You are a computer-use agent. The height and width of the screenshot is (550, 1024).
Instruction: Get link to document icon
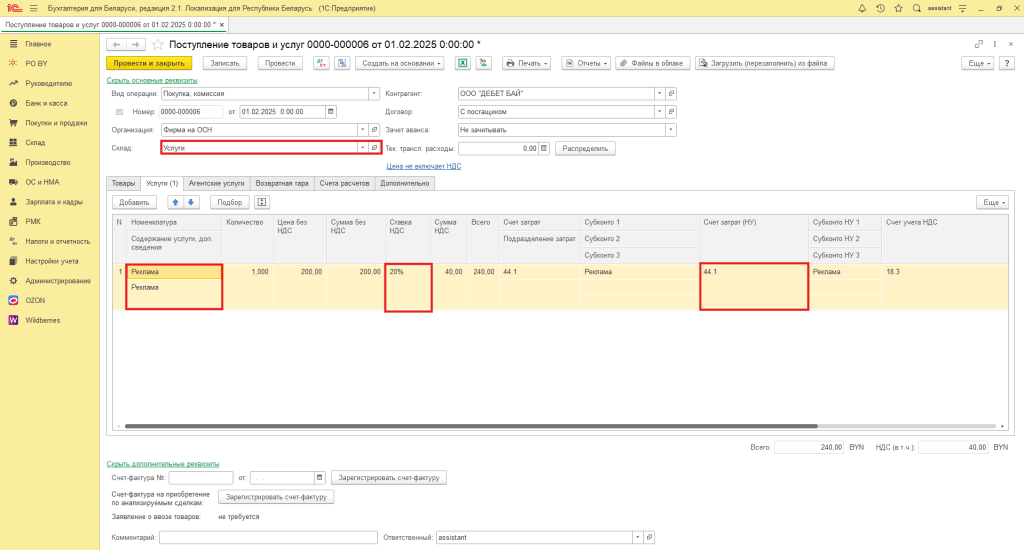pyautogui.click(x=978, y=44)
